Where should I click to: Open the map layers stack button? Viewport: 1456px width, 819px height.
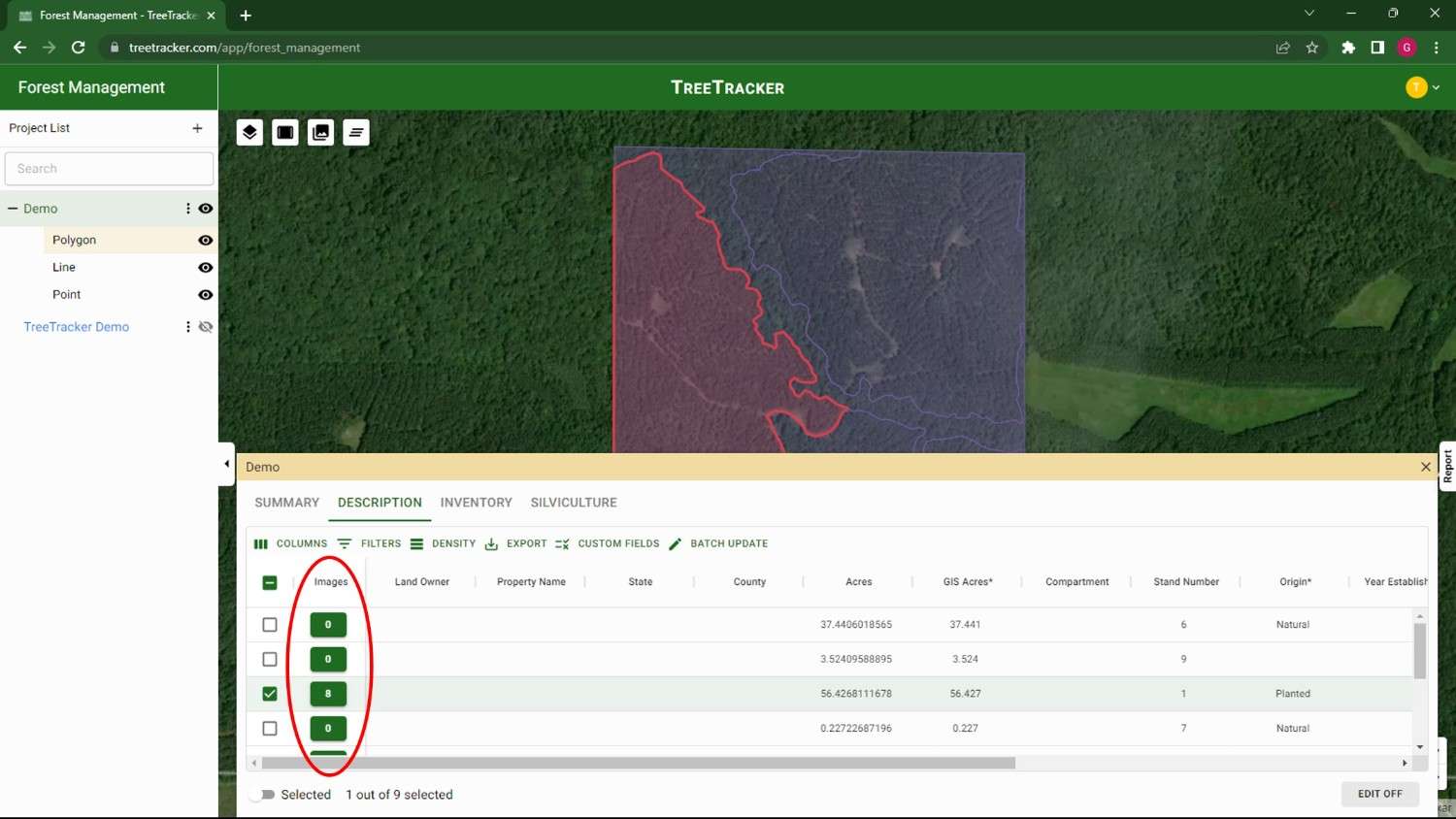(249, 132)
